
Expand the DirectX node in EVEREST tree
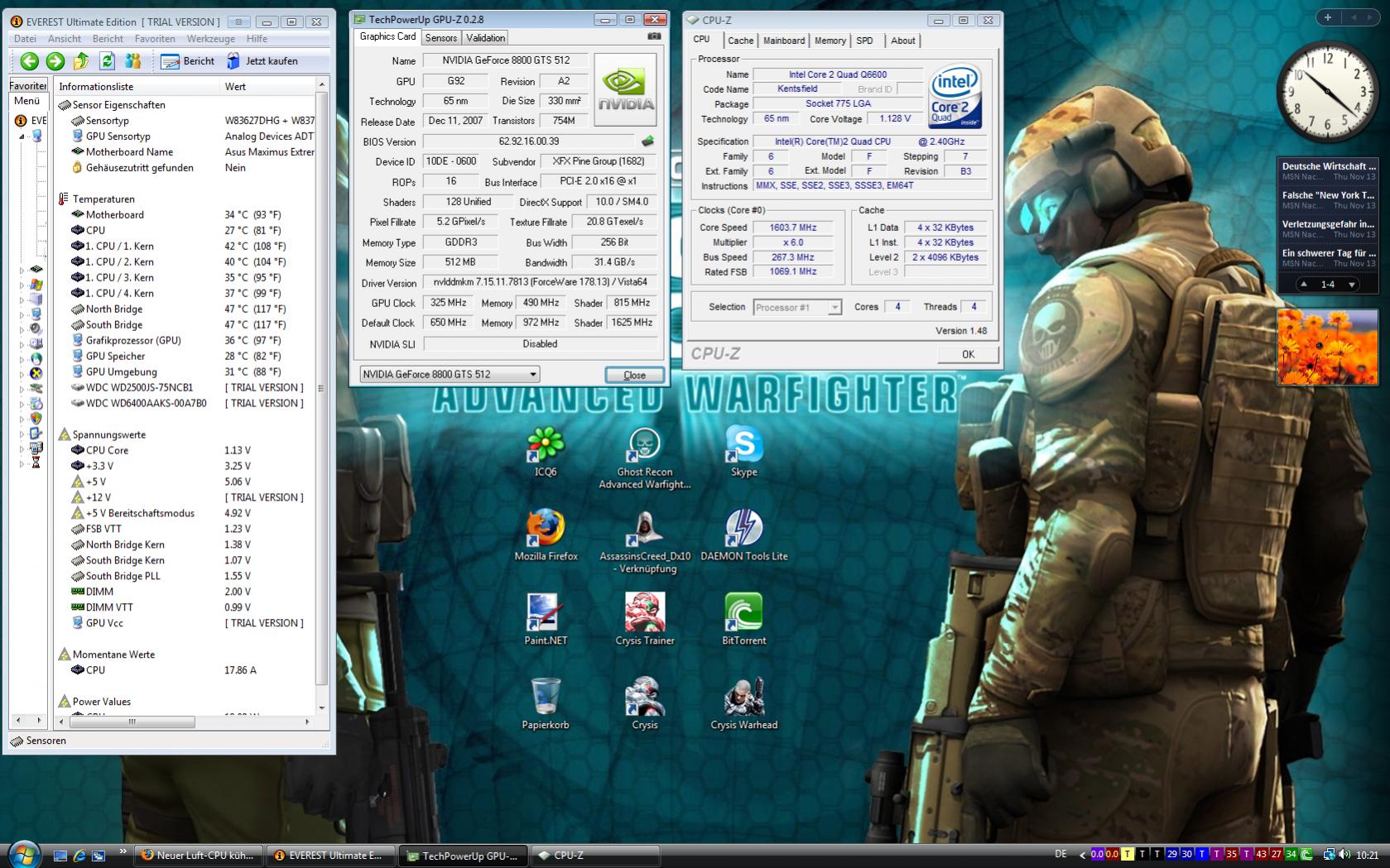tap(22, 374)
